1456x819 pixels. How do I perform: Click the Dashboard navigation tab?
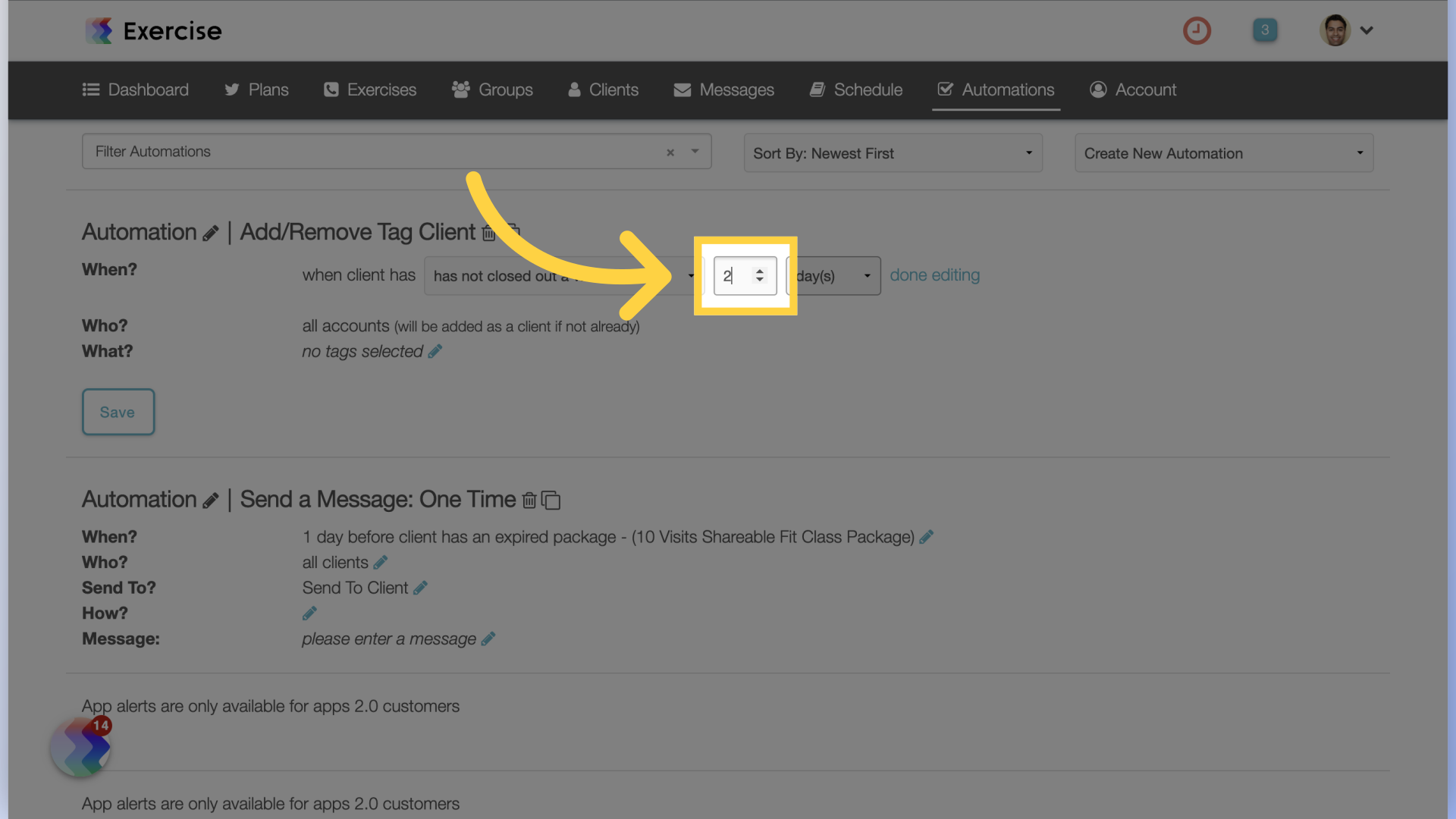coord(148,89)
